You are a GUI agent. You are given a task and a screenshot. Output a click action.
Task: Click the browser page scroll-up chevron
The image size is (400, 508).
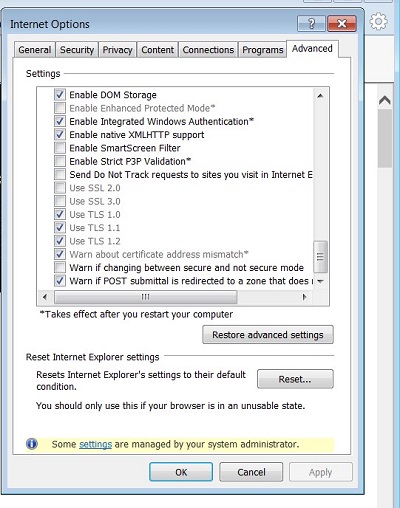pos(385,100)
